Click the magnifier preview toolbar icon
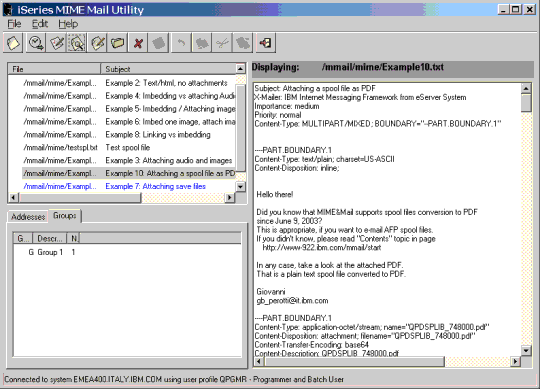The width and height of the screenshot is (540, 389). coord(77,43)
